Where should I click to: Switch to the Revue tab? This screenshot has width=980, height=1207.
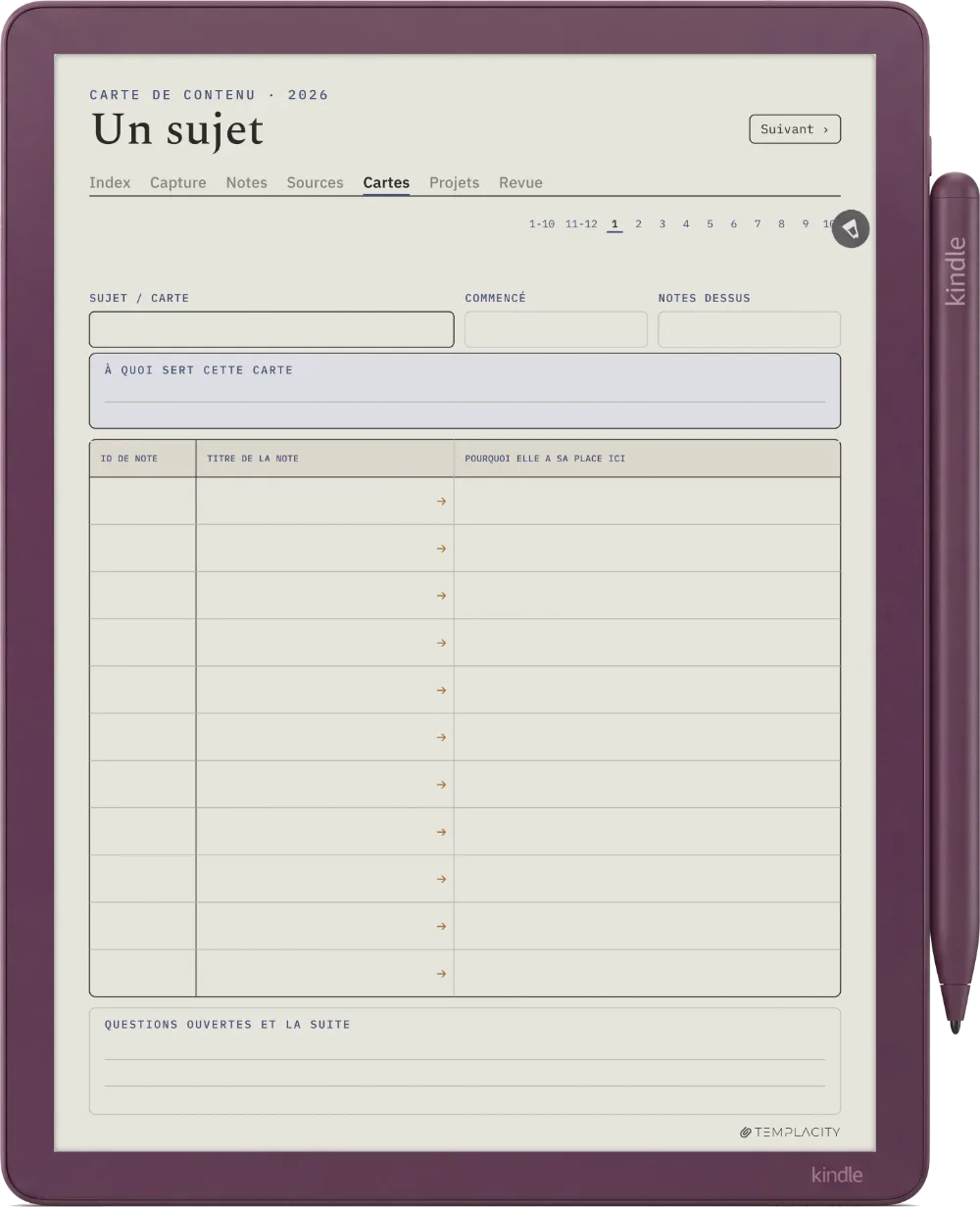[520, 182]
